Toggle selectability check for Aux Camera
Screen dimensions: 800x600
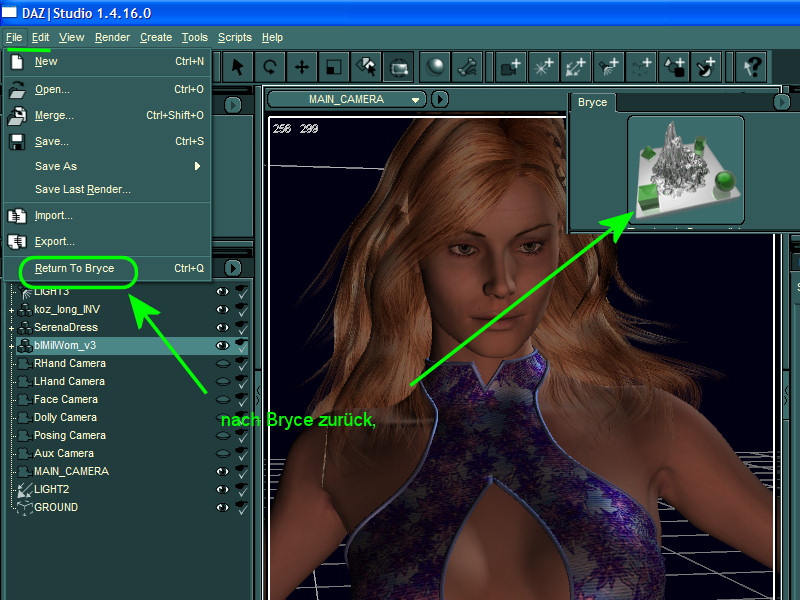[x=241, y=453]
